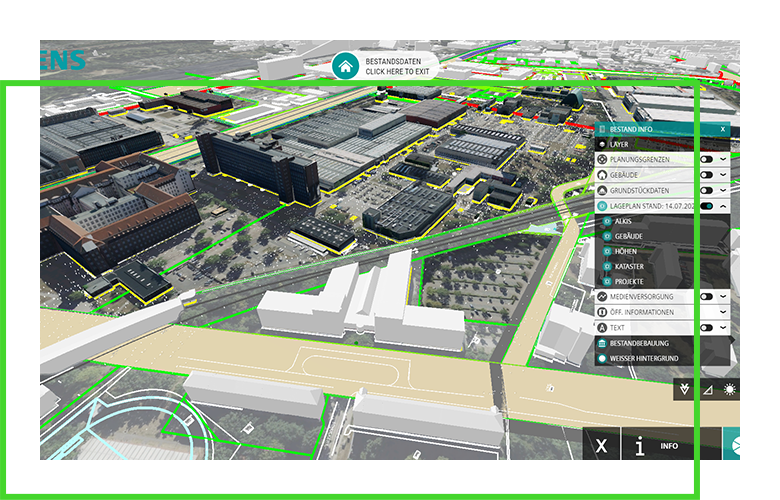Click the Medienversorgung layer label
This screenshot has width=780, height=500.
(x=642, y=297)
